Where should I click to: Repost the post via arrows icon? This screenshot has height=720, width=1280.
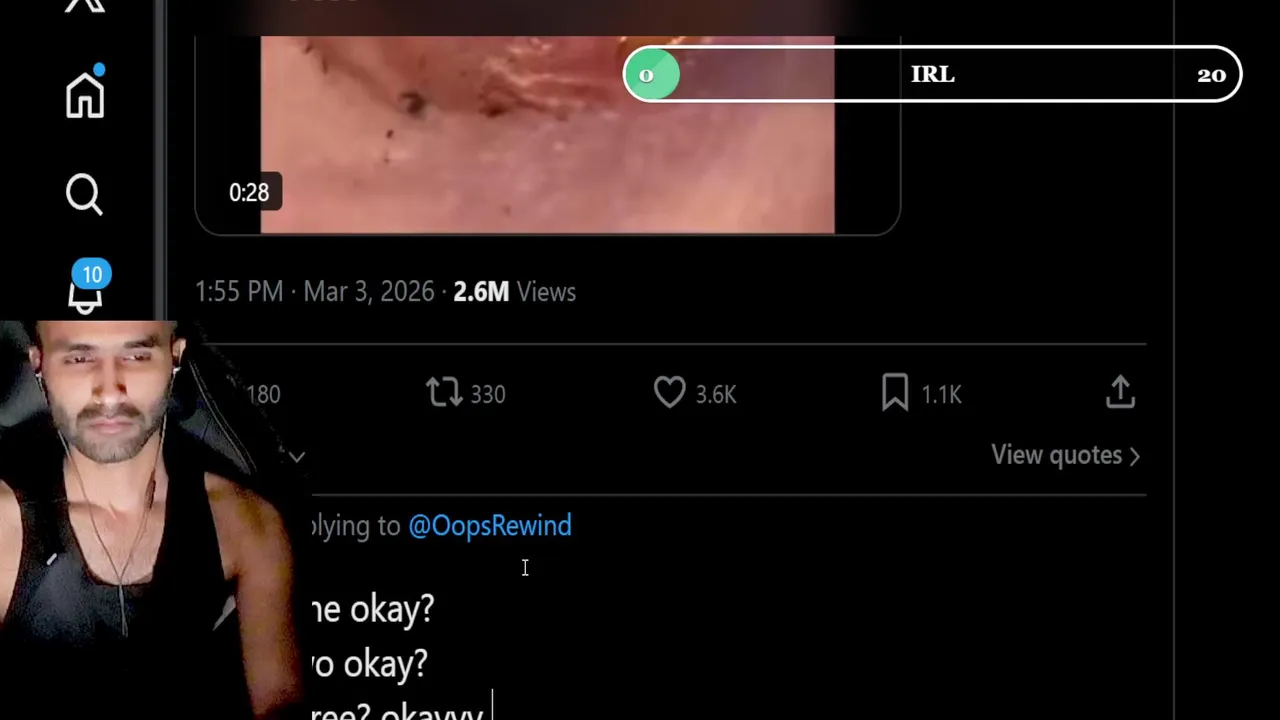pyautogui.click(x=444, y=393)
